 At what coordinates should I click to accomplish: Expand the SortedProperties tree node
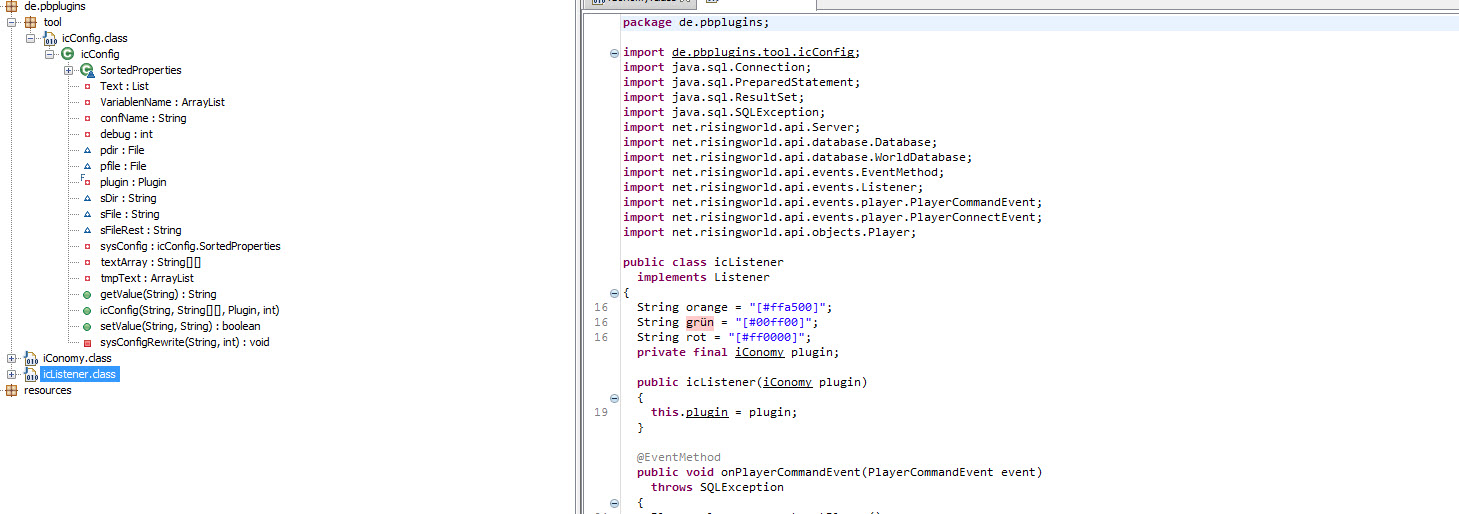(x=68, y=70)
